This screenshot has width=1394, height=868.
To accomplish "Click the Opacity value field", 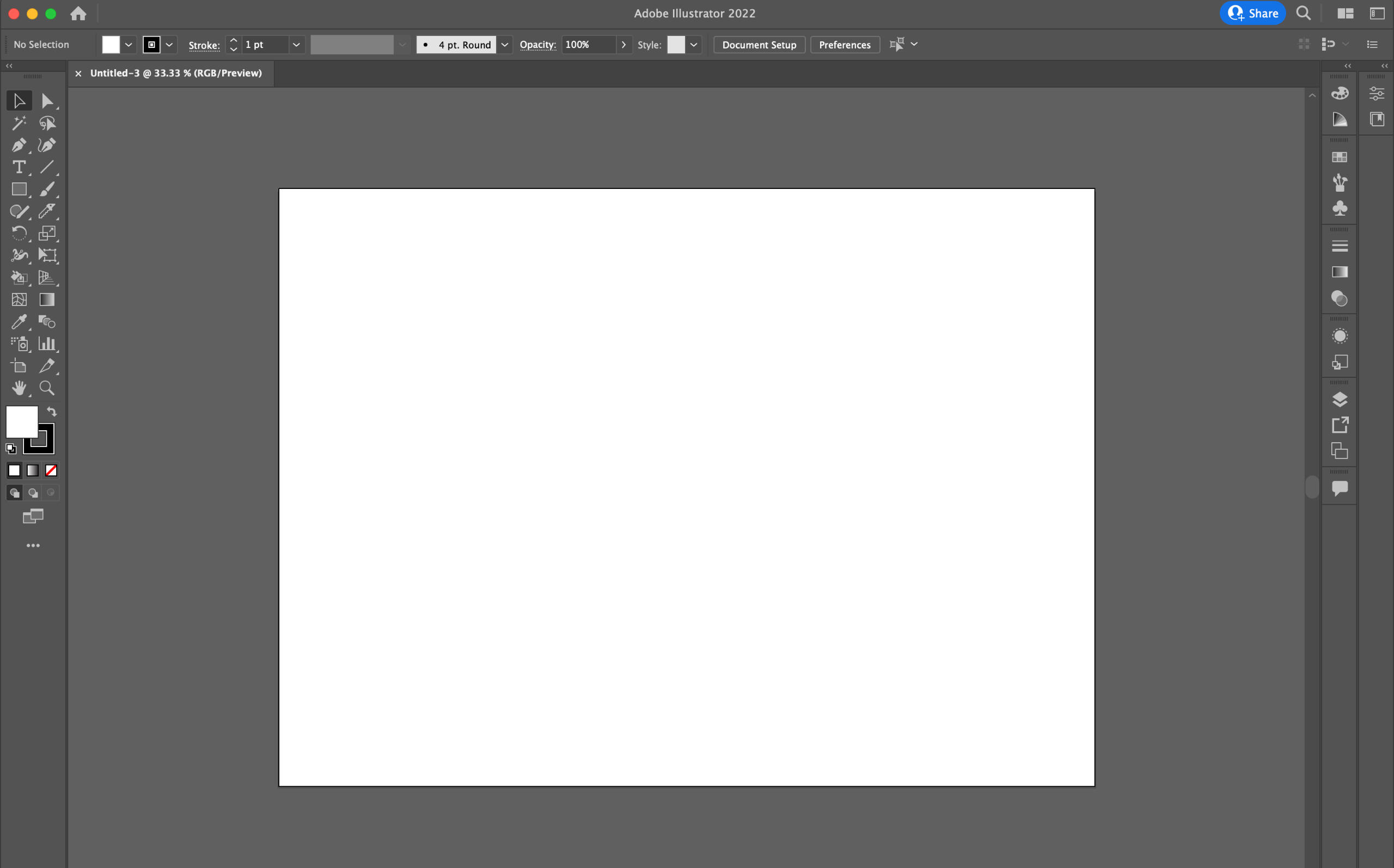I will (588, 45).
